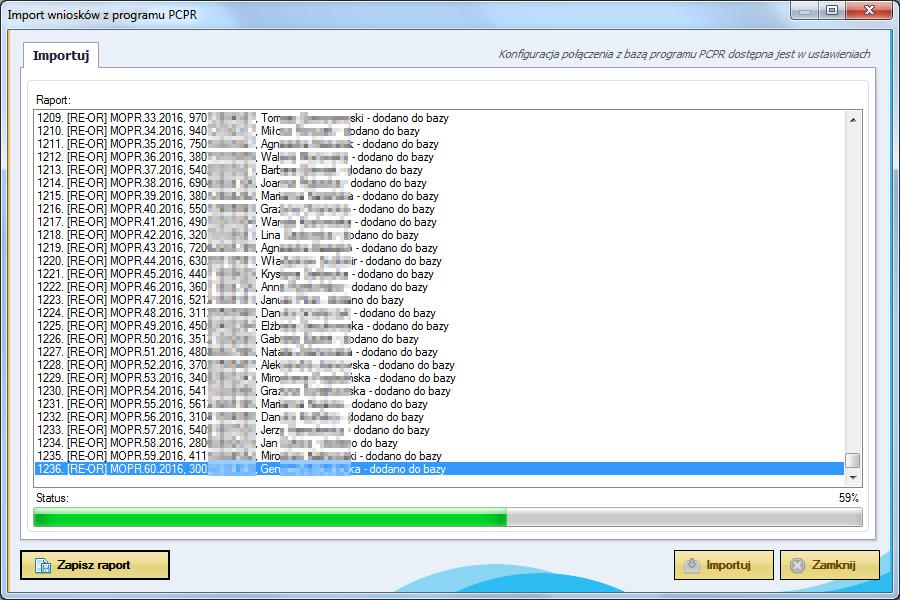Click the save icon in Zapisz raport
The image size is (900, 600).
coord(43,566)
